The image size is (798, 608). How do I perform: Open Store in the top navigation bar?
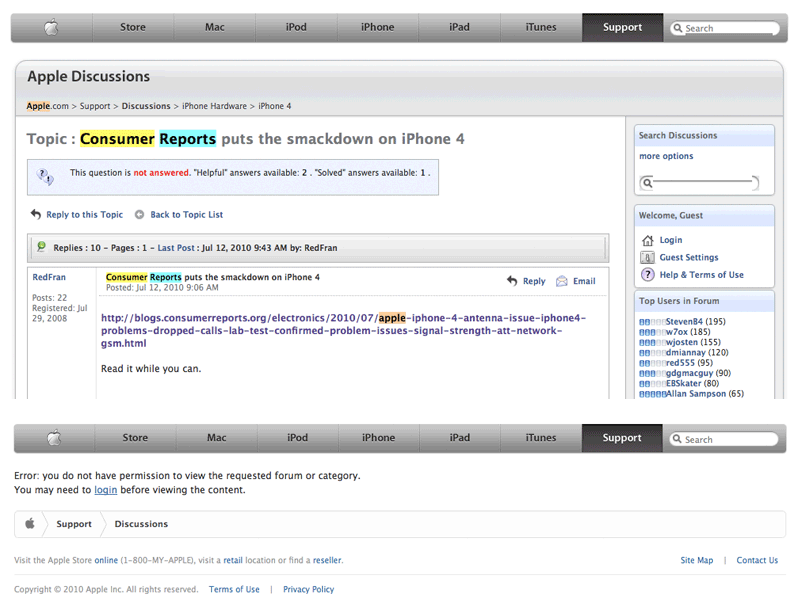point(133,27)
